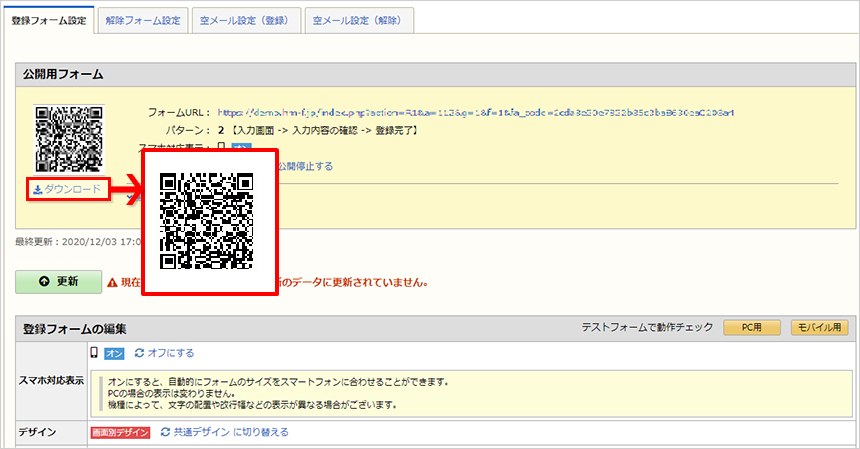Screen dimensions: 860x449
Task: Click the small QR code thumbnail
Action: pos(69,139)
